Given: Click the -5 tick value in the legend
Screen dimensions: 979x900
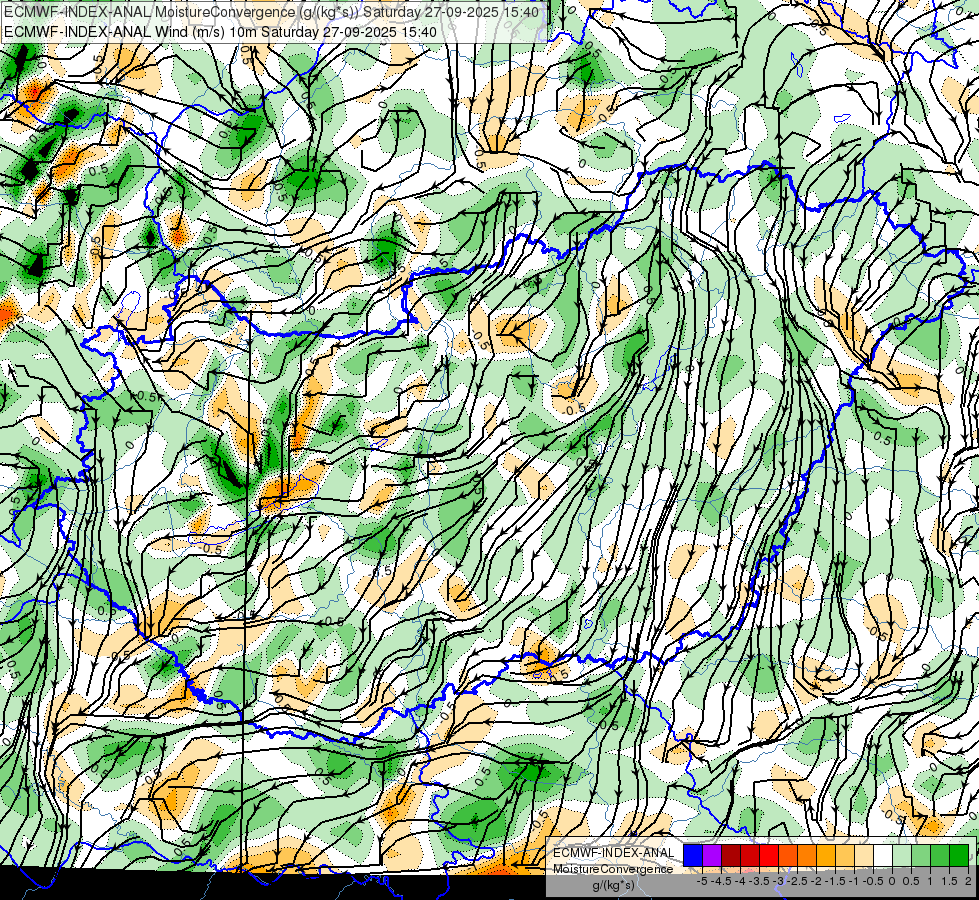Looking at the screenshot, I should pos(702,881).
